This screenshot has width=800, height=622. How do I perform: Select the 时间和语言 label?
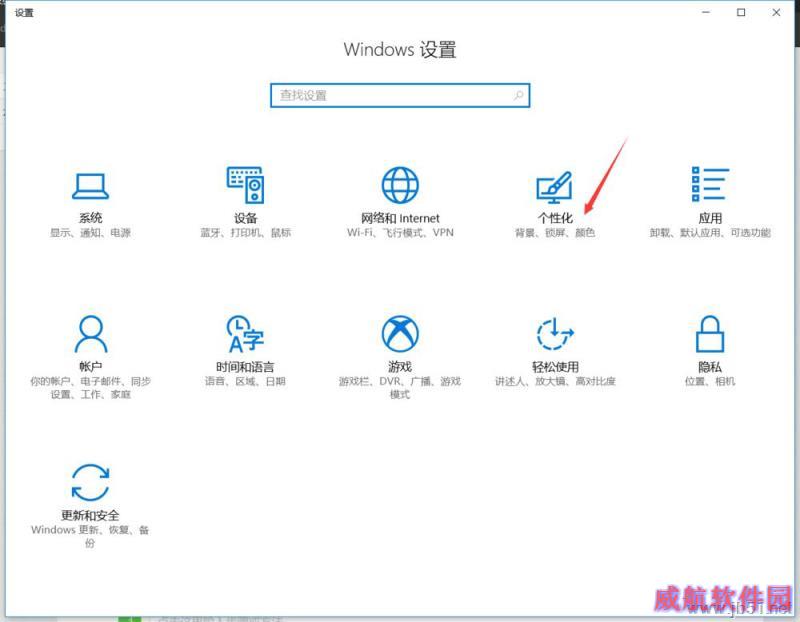tap(245, 366)
